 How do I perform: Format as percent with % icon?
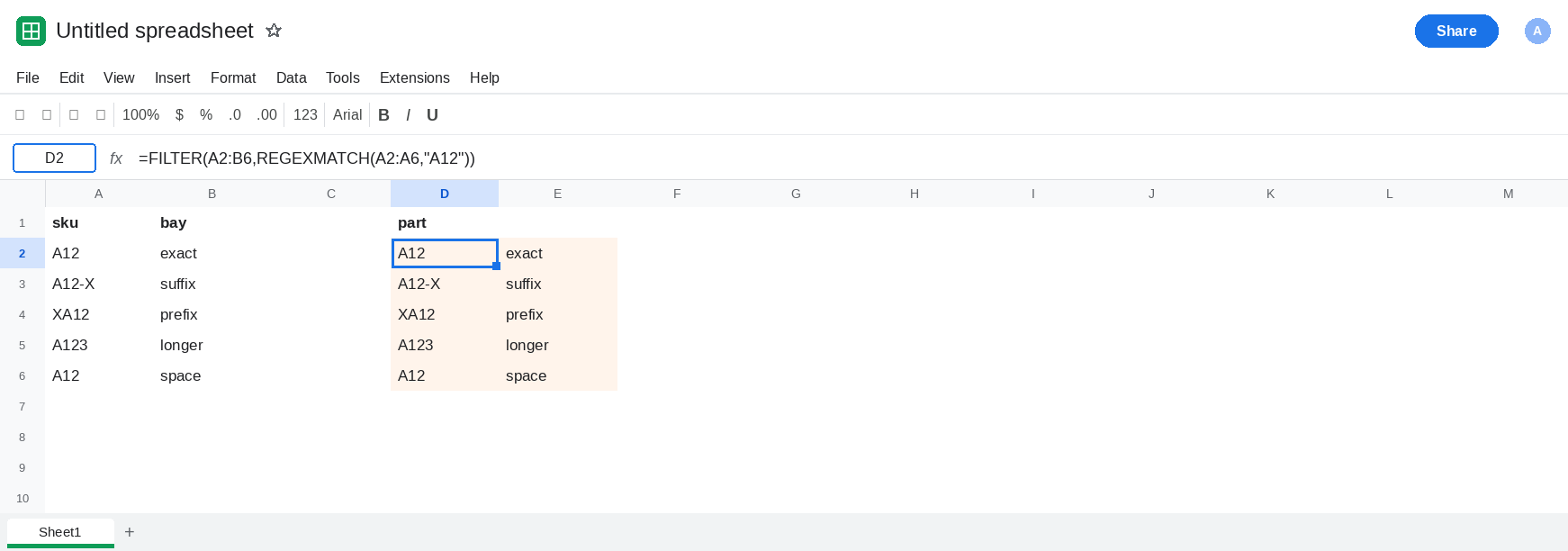point(206,115)
